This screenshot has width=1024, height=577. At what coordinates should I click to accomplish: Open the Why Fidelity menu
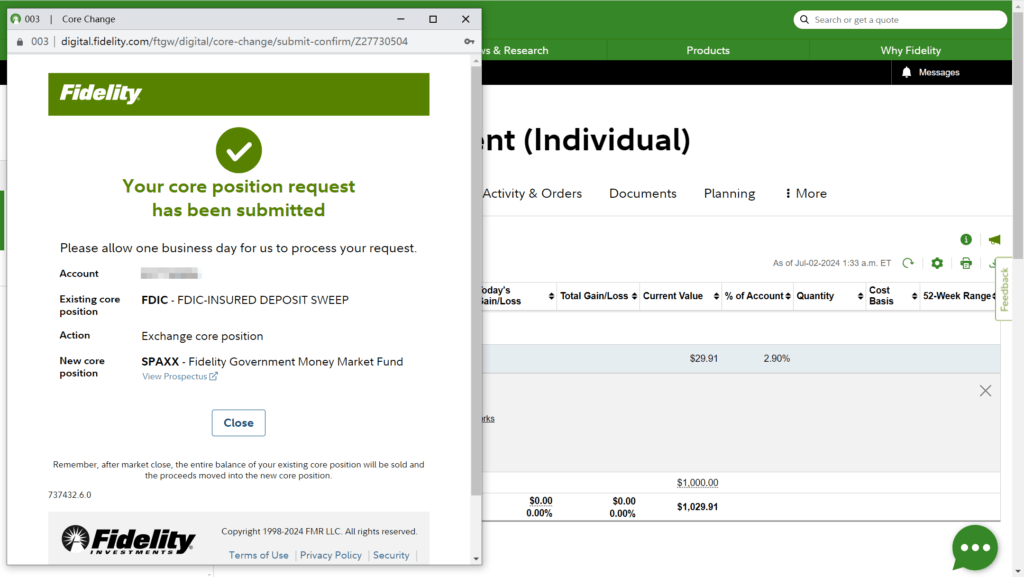910,50
